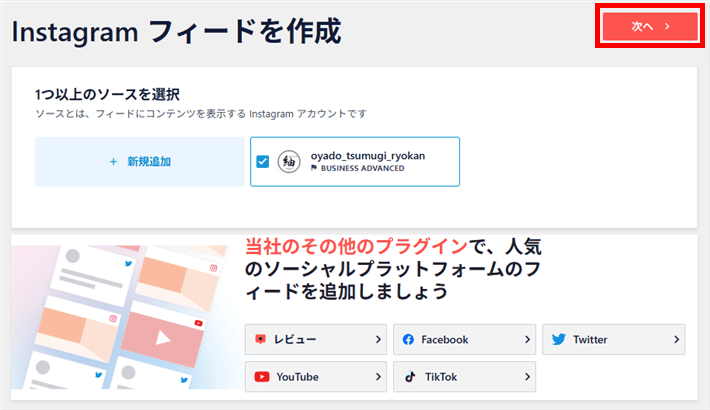Click the Facebook logo icon
The width and height of the screenshot is (710, 410).
[408, 339]
